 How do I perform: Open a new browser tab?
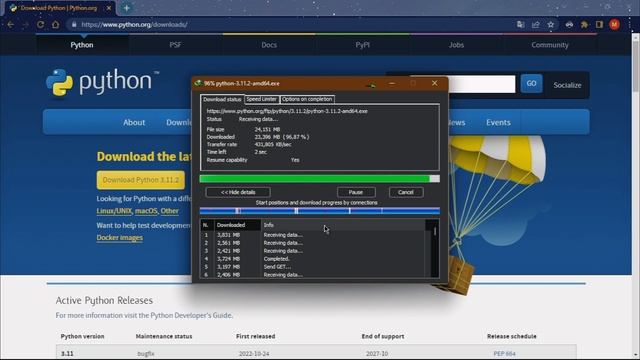click(127, 8)
